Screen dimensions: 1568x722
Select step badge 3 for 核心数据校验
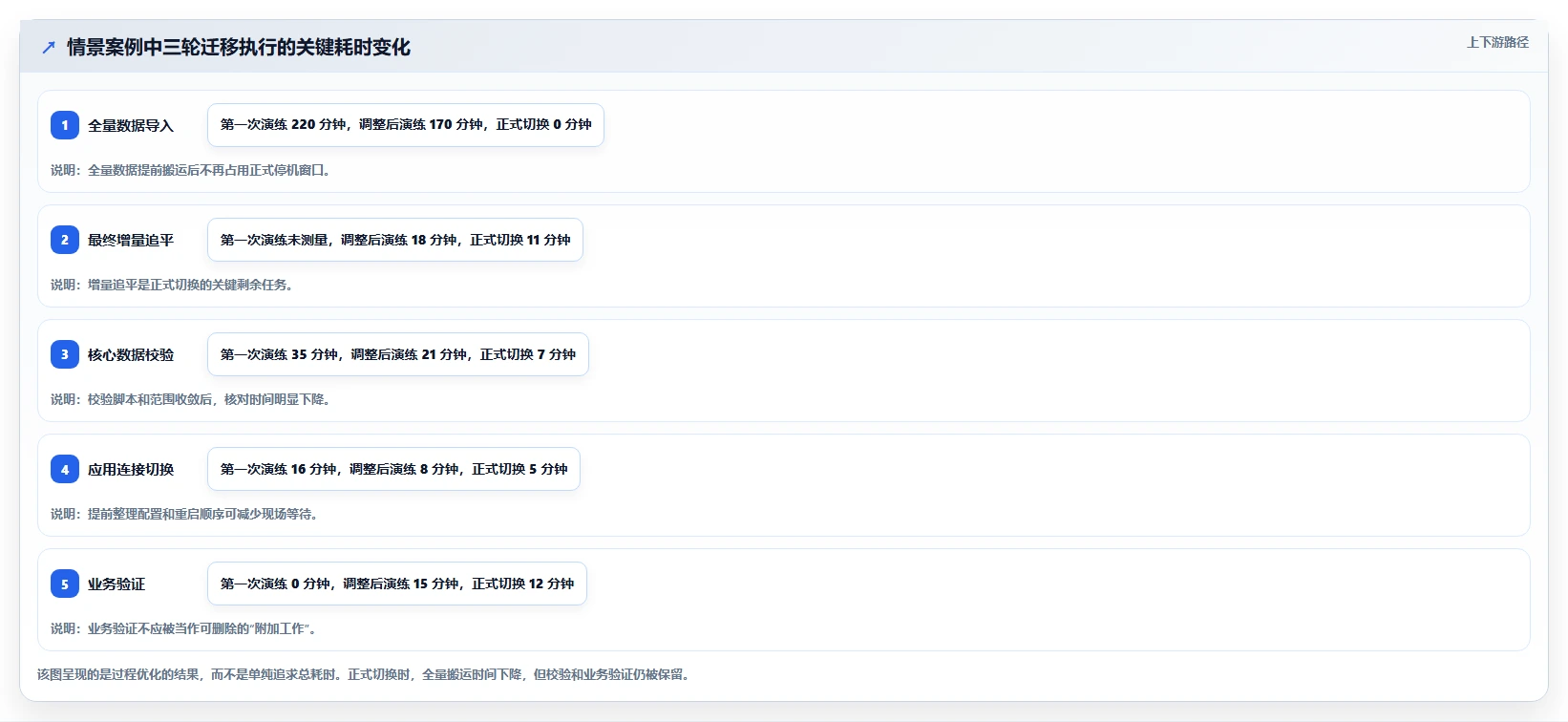(x=65, y=354)
